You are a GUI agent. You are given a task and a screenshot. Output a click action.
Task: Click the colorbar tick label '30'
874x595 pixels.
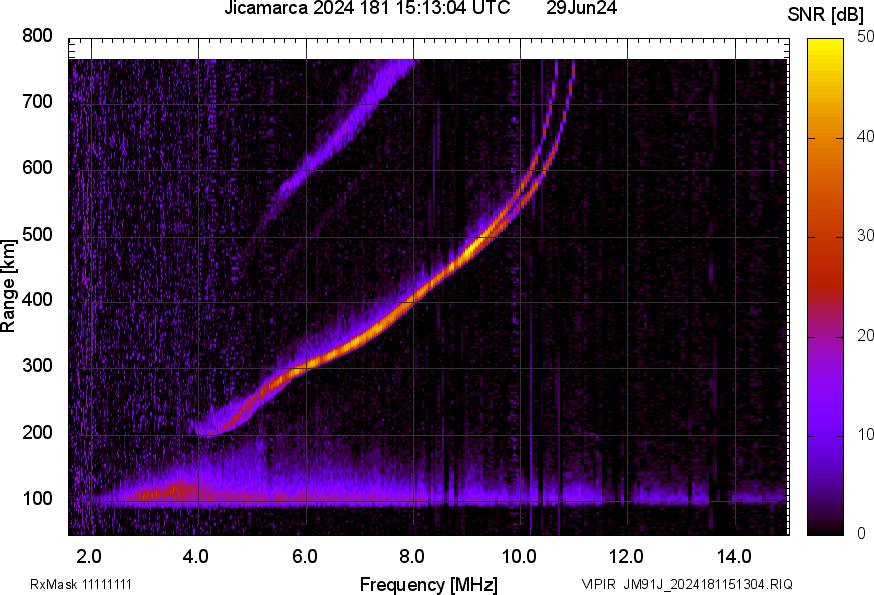pos(865,236)
